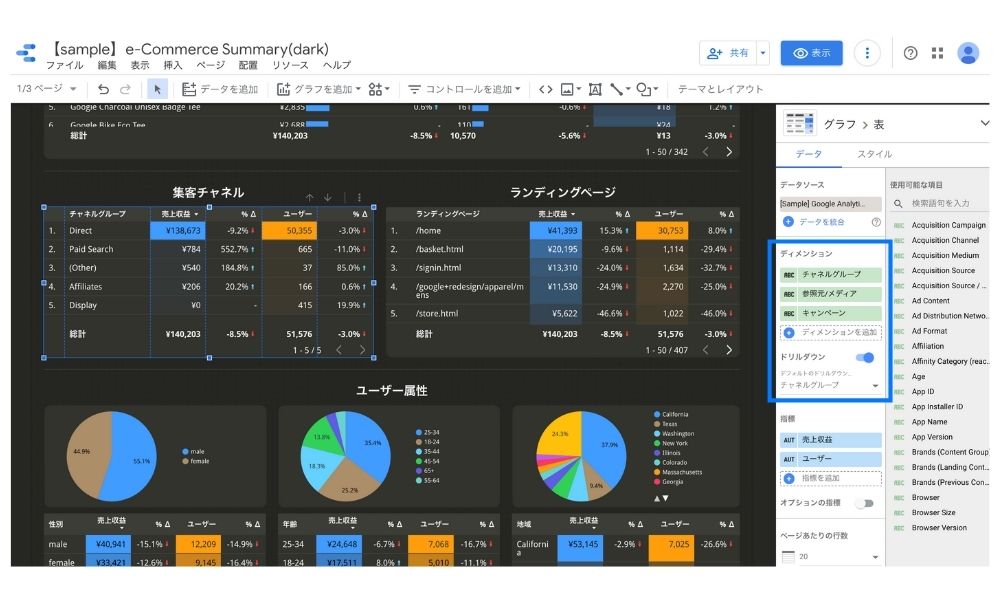Open the リソース menu
The height and width of the screenshot is (600, 1000).
pos(290,66)
